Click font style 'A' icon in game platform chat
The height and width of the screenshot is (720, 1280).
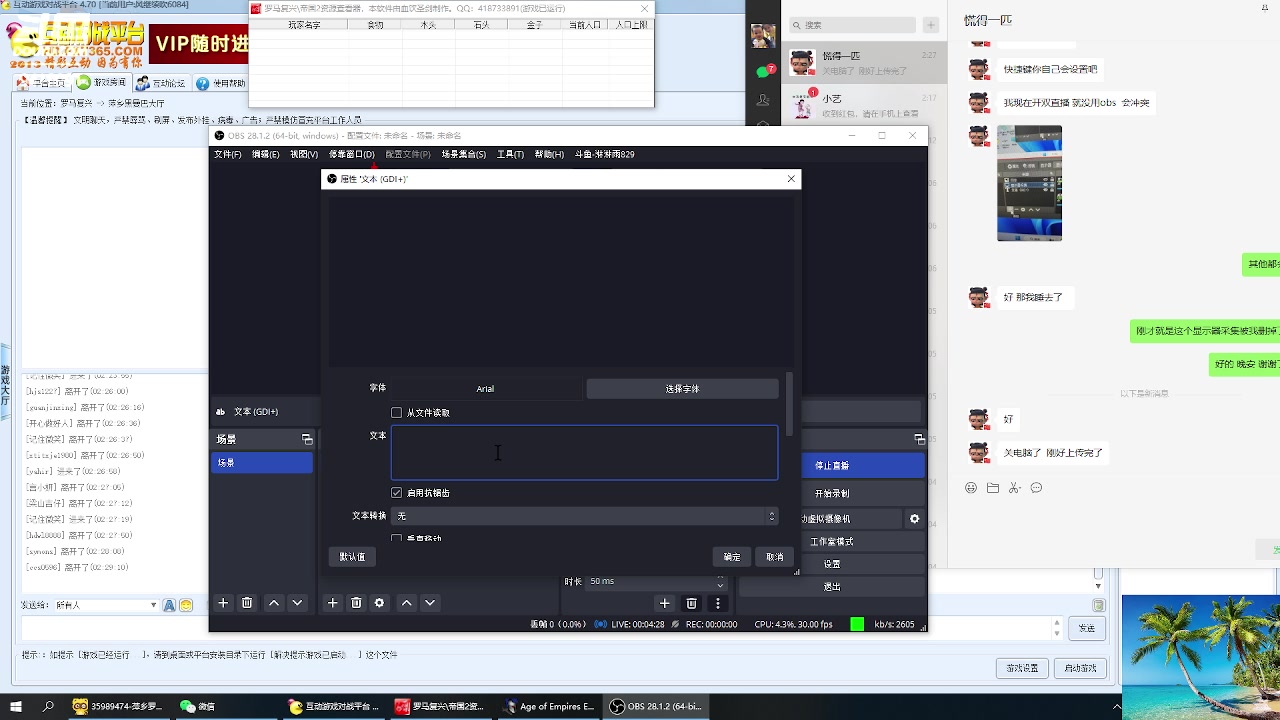pyautogui.click(x=169, y=605)
